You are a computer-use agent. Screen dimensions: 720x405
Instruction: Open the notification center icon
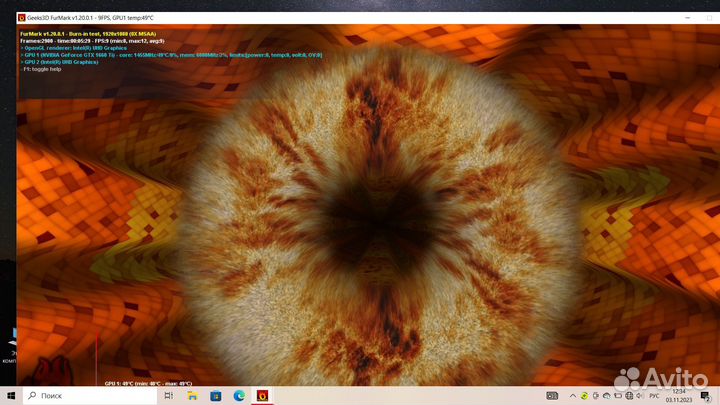tap(706, 396)
